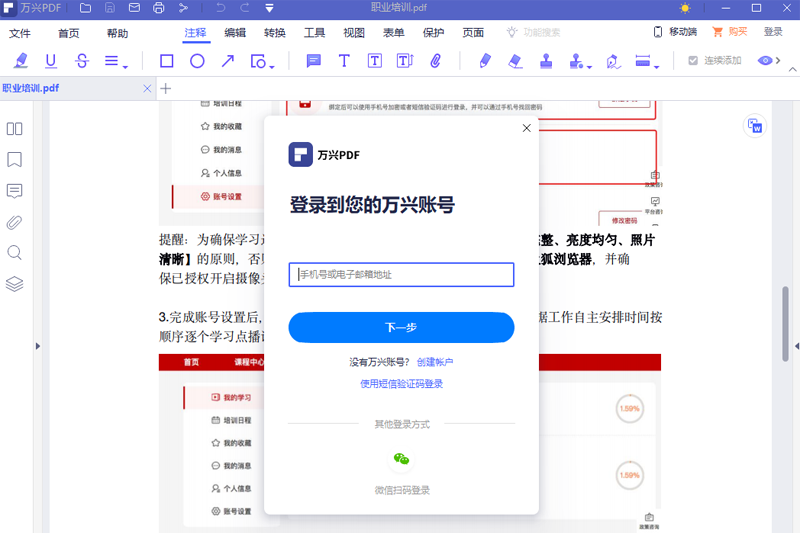800x533 pixels.
Task: Switch to the 页面 tab
Action: pos(473,33)
